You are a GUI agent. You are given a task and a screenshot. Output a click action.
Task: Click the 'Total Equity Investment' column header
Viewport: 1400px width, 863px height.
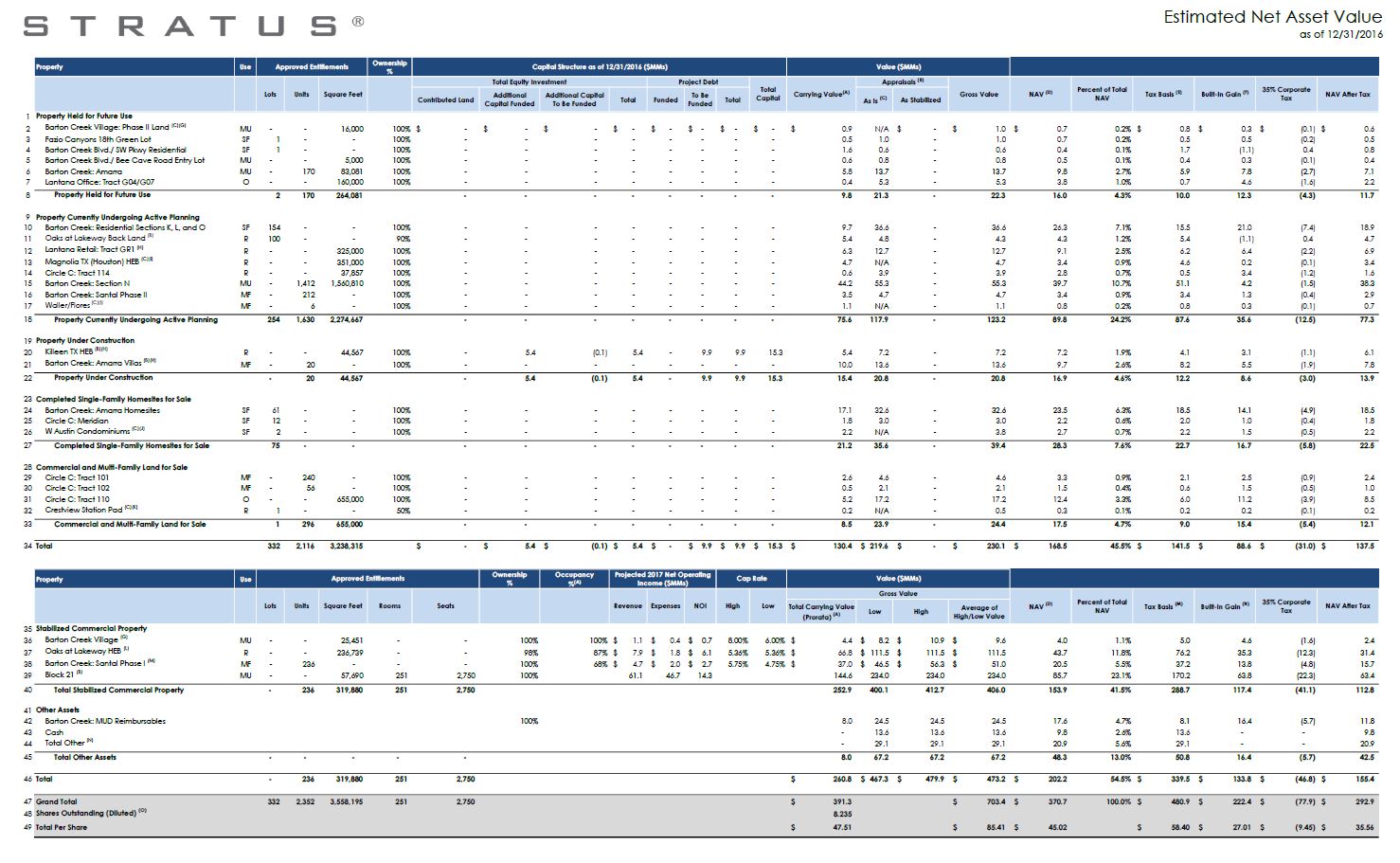[x=529, y=82]
